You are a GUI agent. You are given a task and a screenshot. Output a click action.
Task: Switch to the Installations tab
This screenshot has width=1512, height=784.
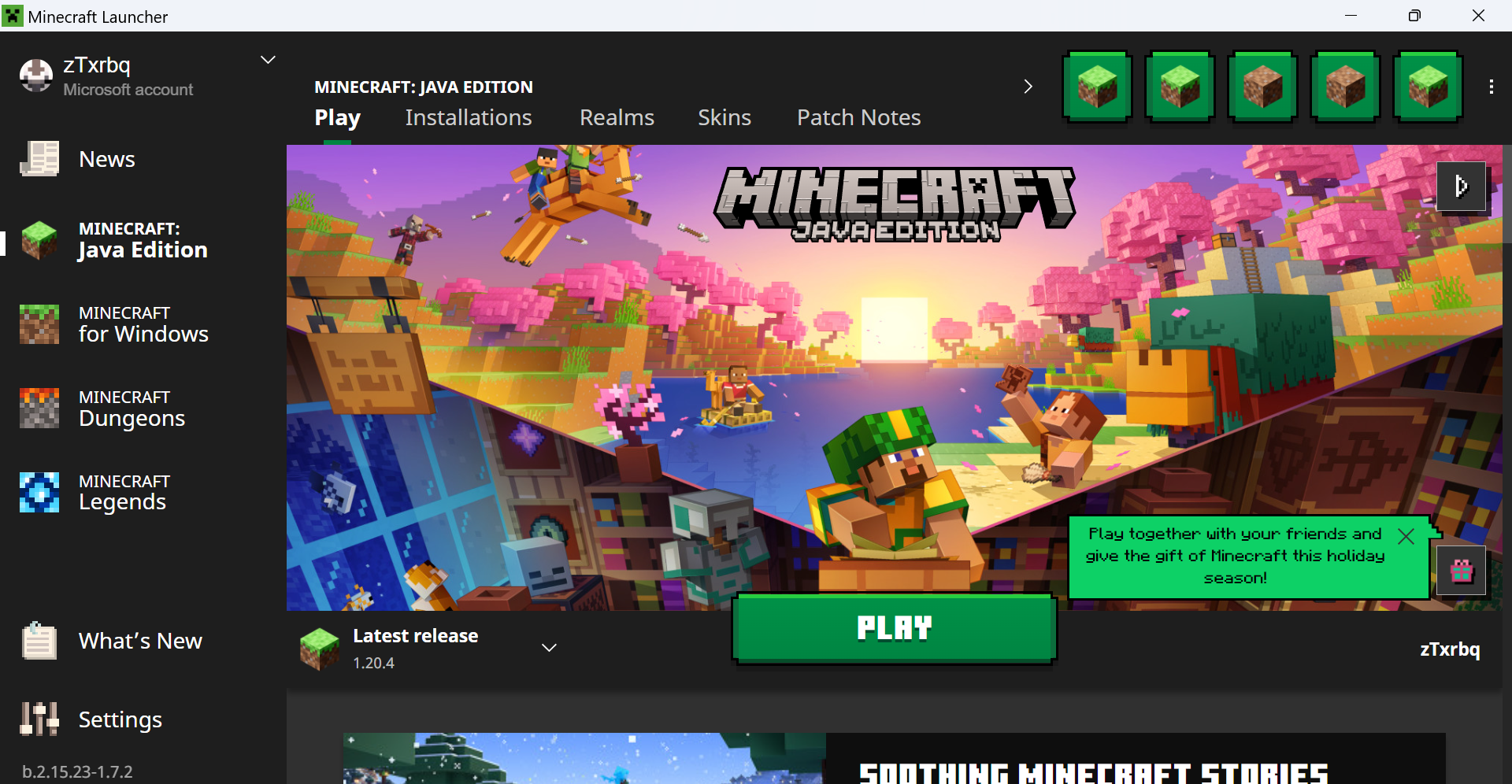point(469,118)
